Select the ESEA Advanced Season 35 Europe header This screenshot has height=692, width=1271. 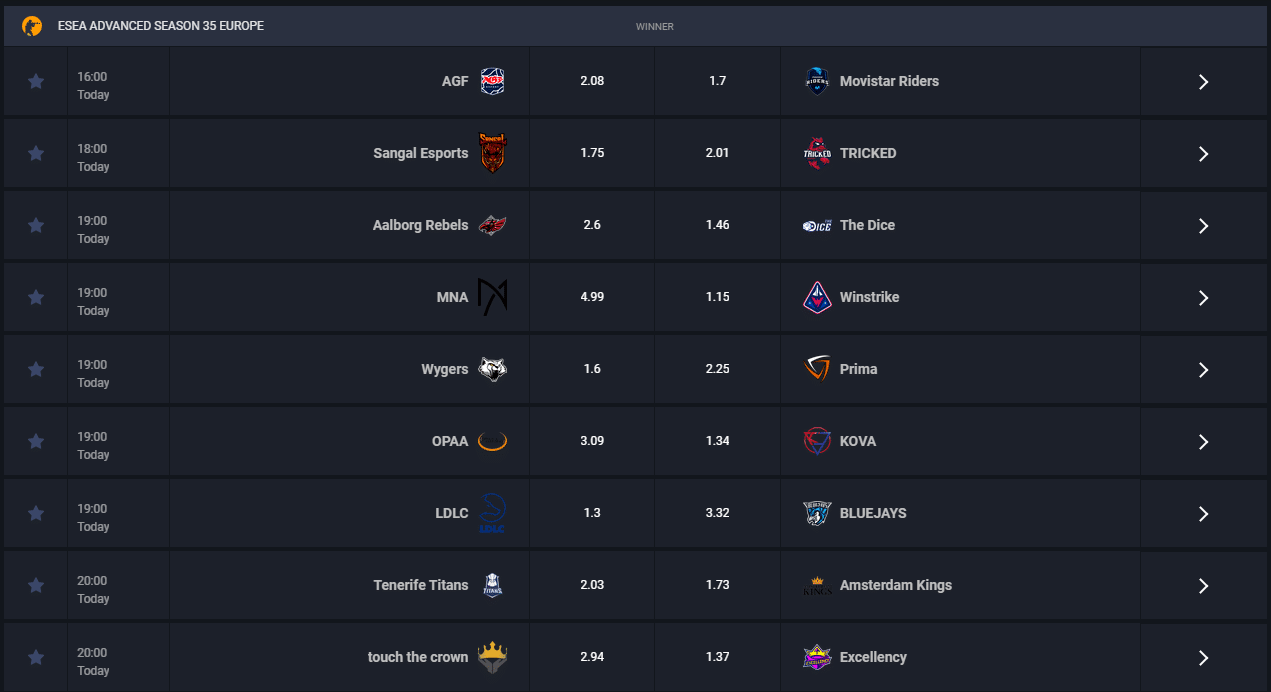pyautogui.click(x=161, y=26)
